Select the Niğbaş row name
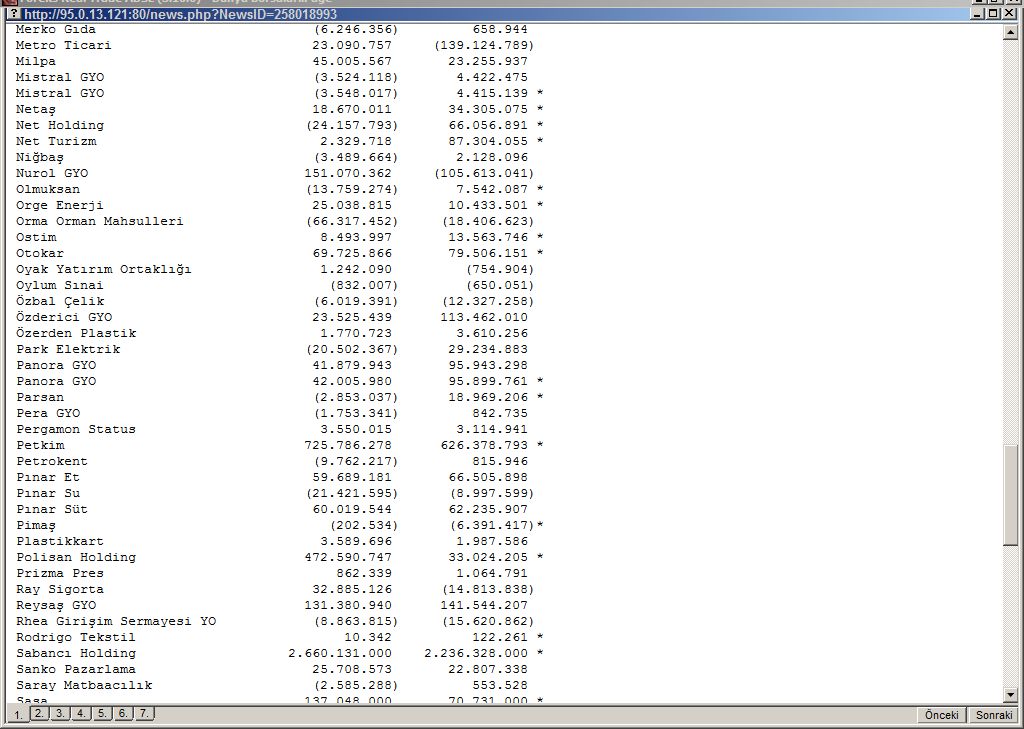Image resolution: width=1024 pixels, height=729 pixels. [x=40, y=157]
